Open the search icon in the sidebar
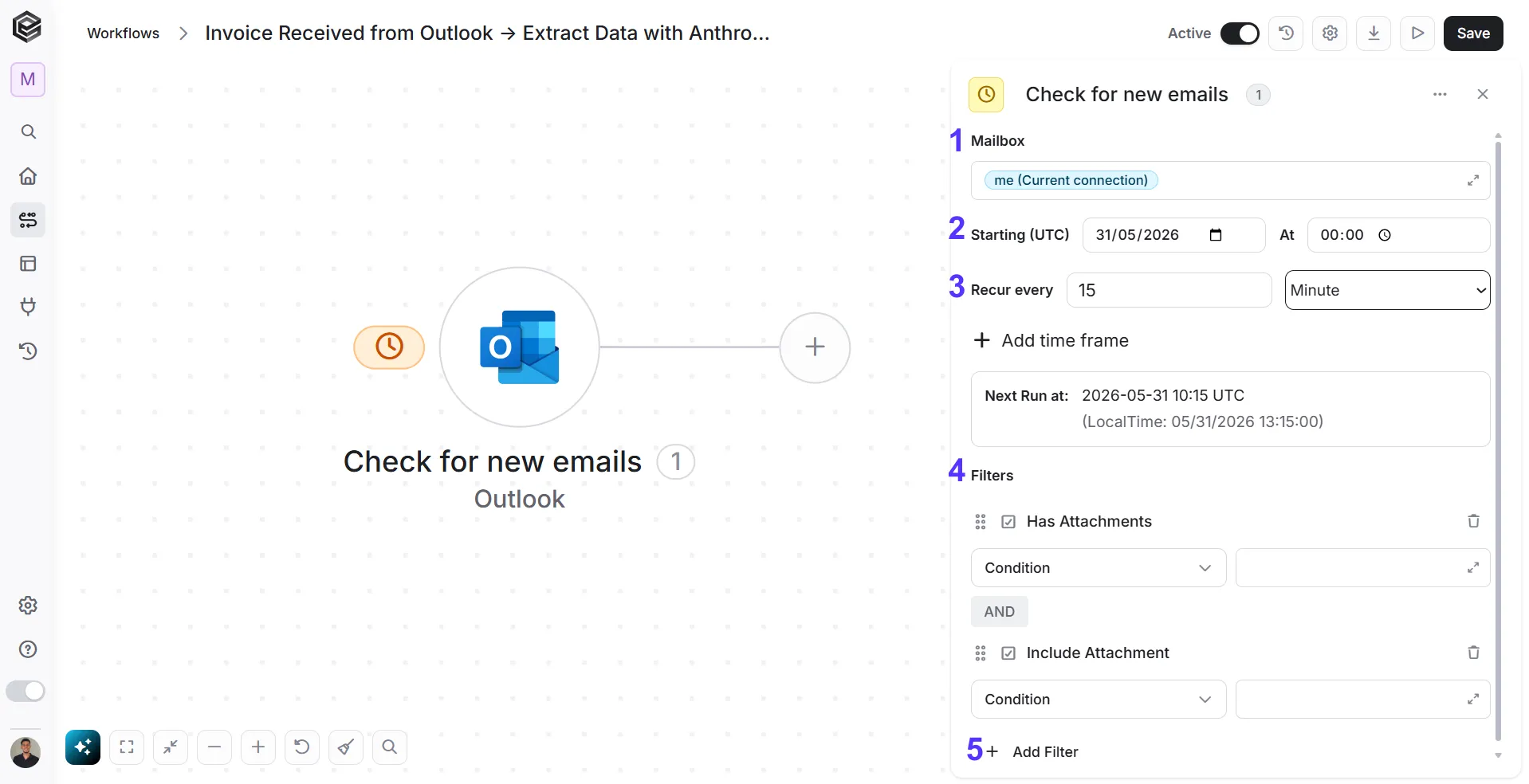Image resolution: width=1529 pixels, height=784 pixels. click(28, 131)
